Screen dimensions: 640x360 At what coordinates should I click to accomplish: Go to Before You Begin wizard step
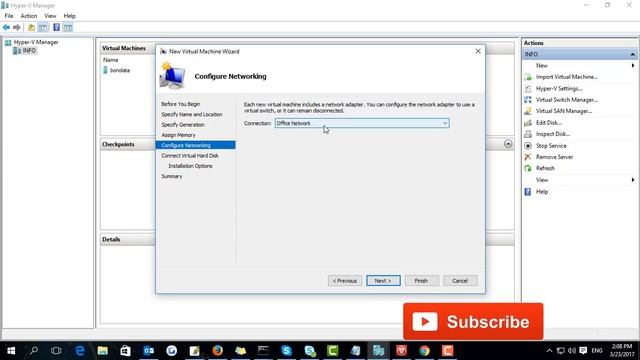point(180,104)
